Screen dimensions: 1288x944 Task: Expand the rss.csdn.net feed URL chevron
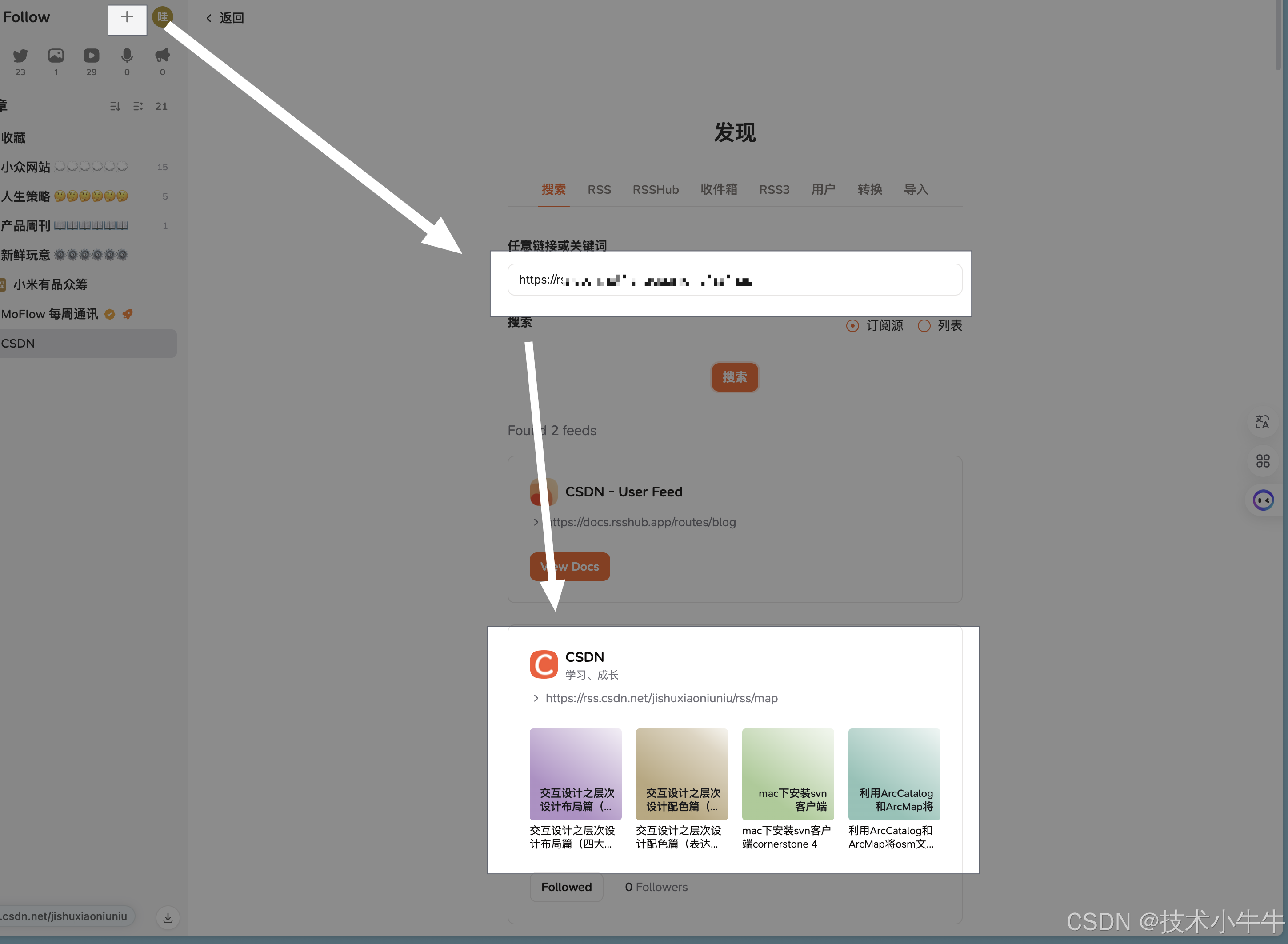point(536,698)
